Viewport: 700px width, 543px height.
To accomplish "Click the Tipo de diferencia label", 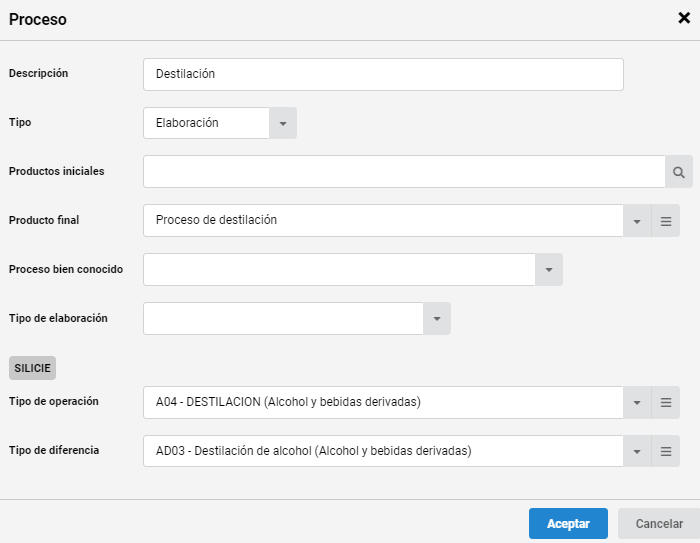I will pos(54,450).
